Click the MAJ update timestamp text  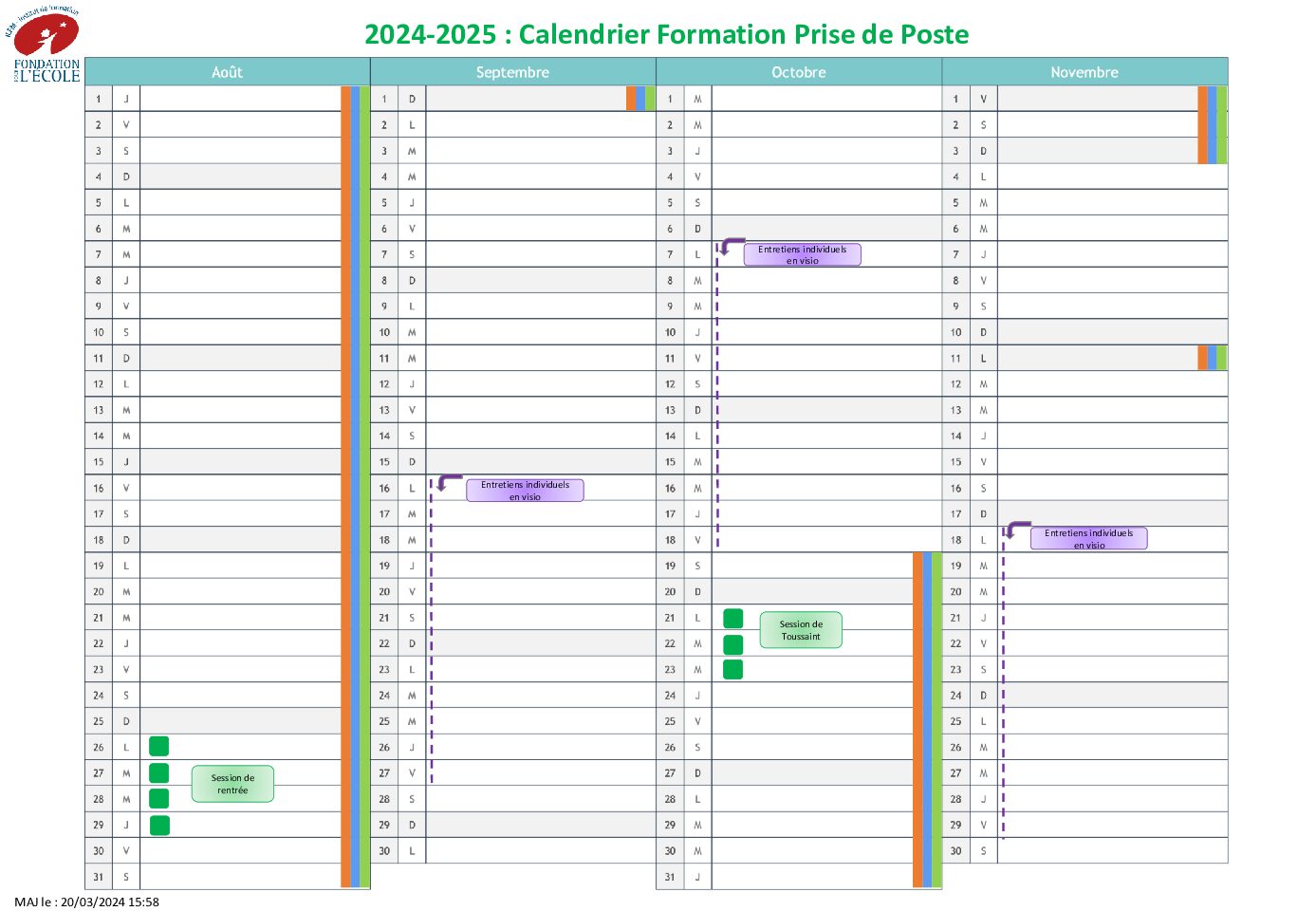(86, 902)
